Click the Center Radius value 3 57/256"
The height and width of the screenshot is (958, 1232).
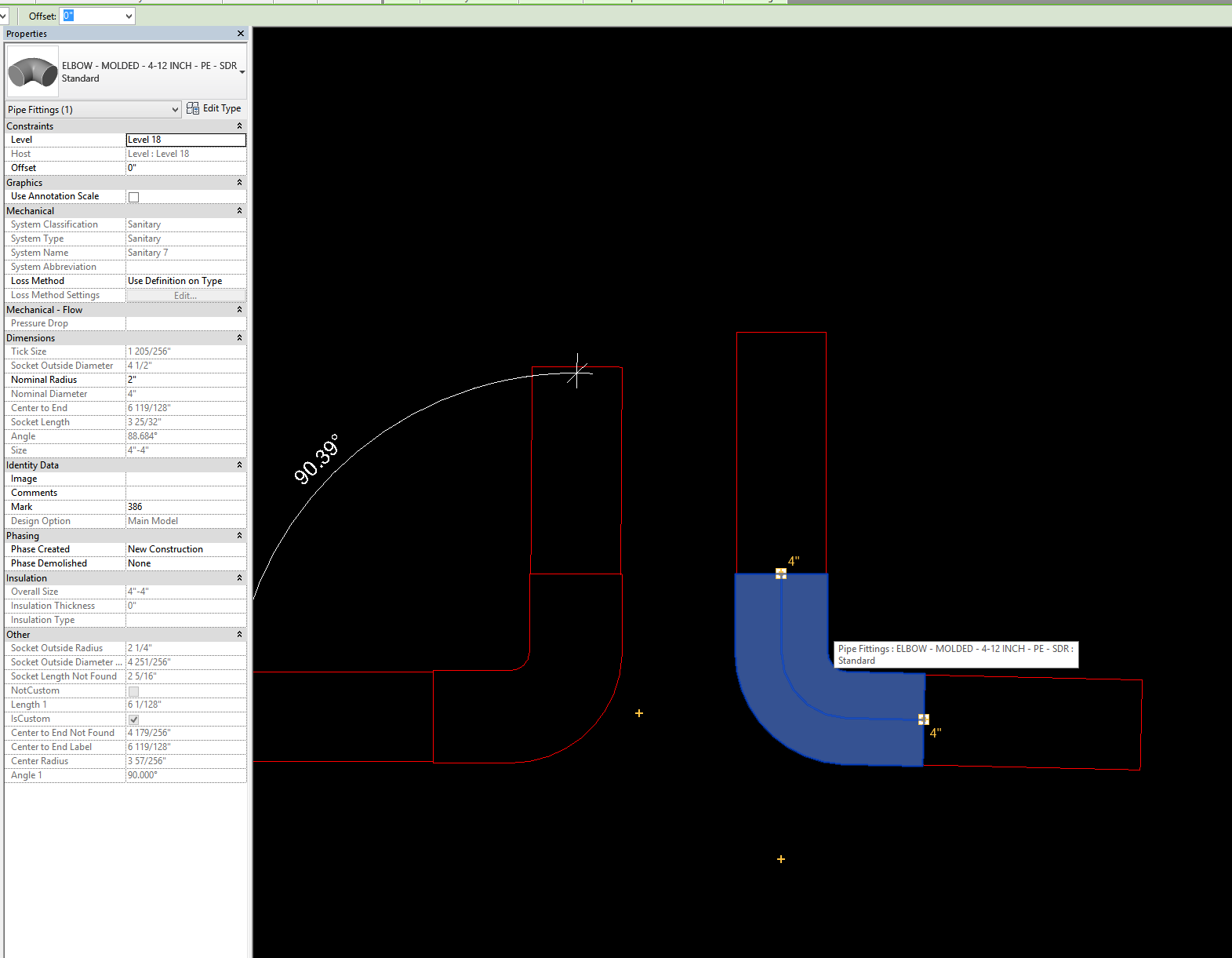tap(186, 761)
